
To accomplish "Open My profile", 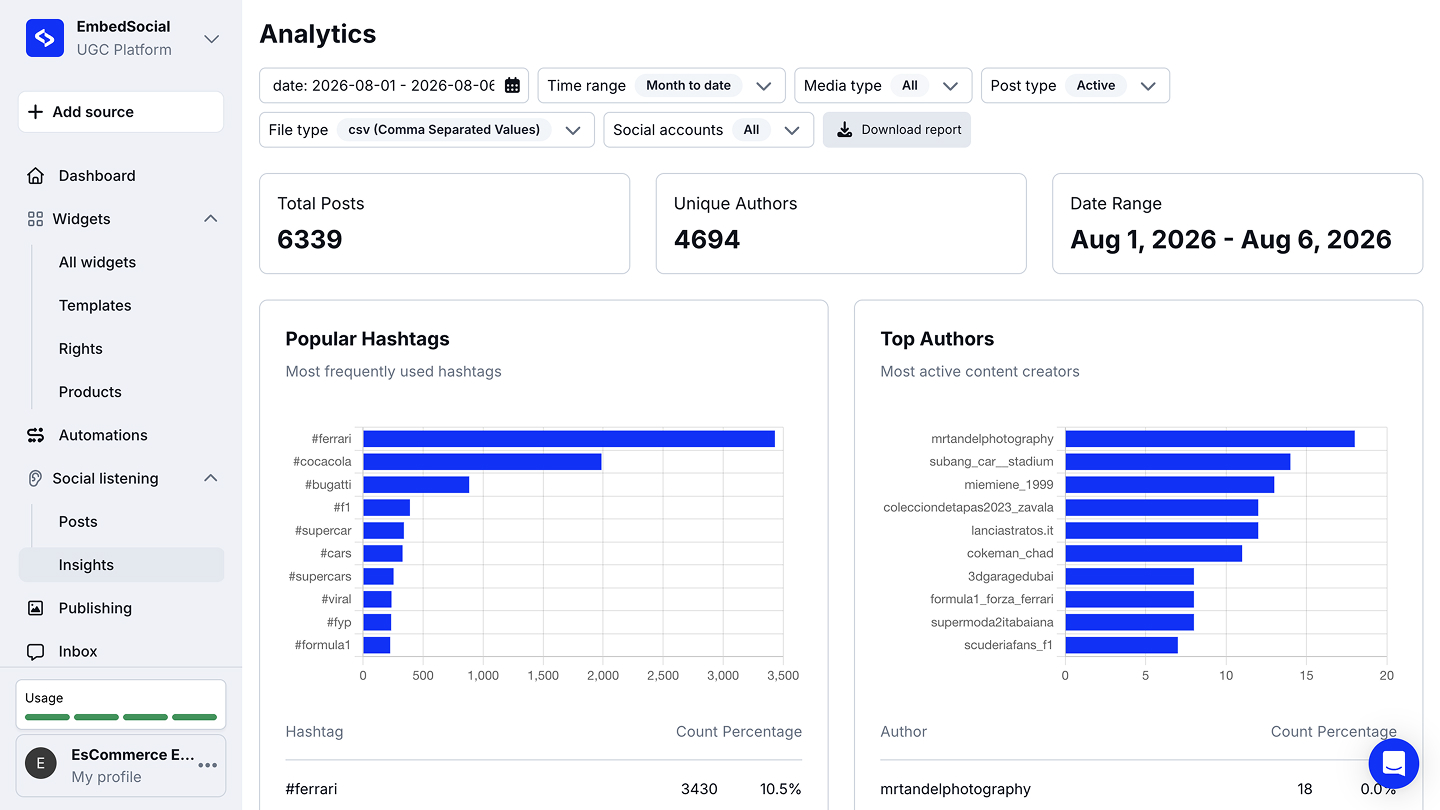I will 106,777.
